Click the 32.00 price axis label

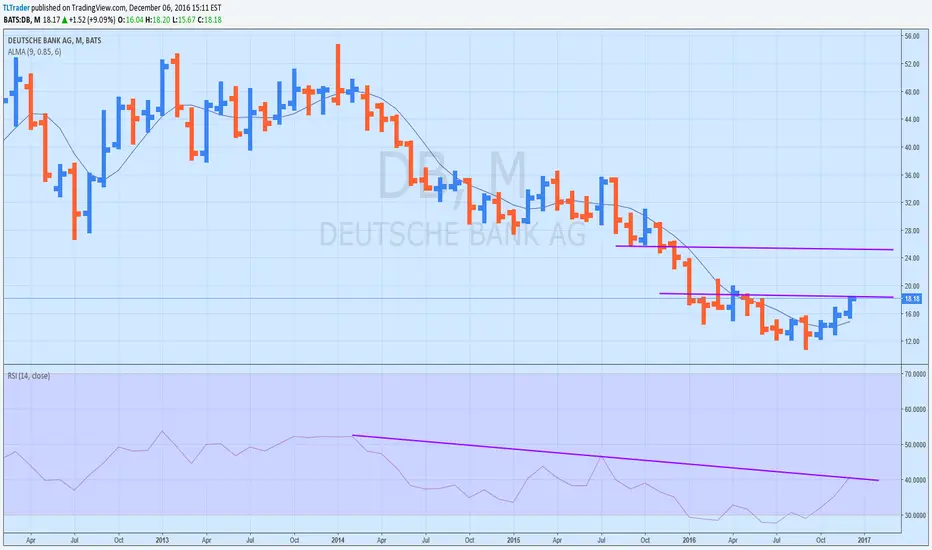click(x=912, y=203)
